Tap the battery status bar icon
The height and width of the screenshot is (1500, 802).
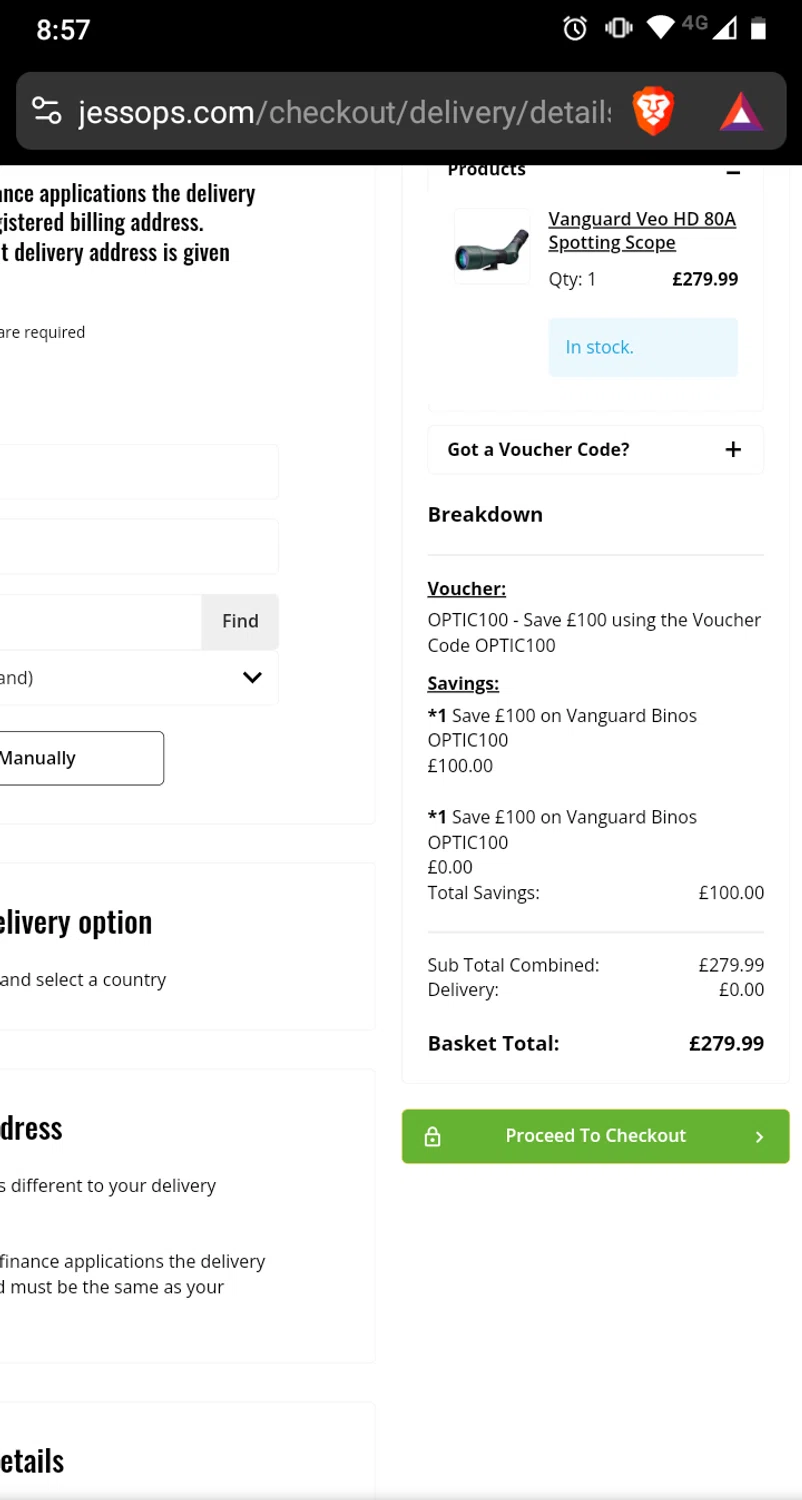coord(759,29)
